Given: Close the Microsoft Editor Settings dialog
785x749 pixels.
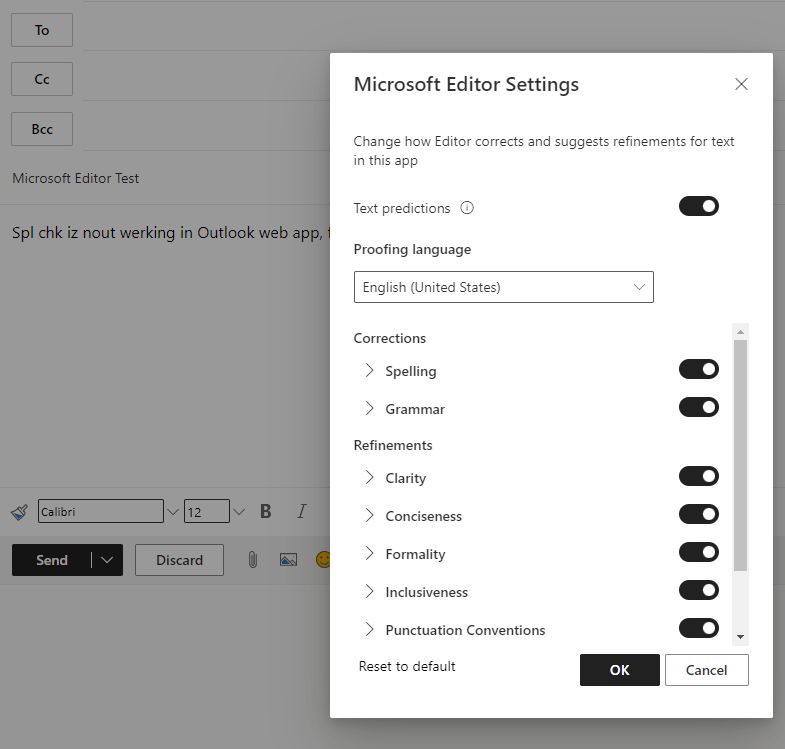Looking at the screenshot, I should tap(741, 84).
